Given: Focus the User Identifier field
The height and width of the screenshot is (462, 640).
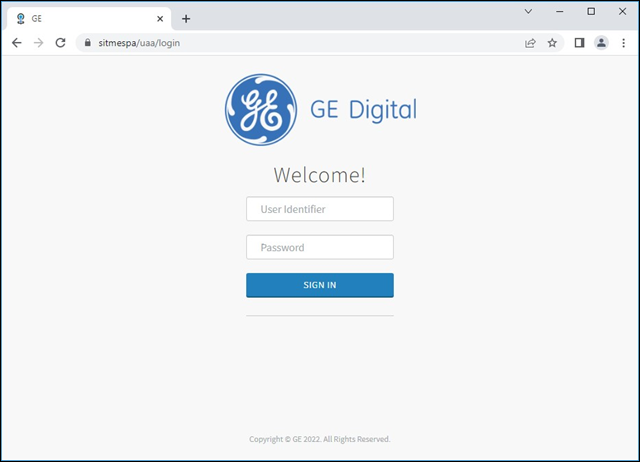Looking at the screenshot, I should click(320, 209).
